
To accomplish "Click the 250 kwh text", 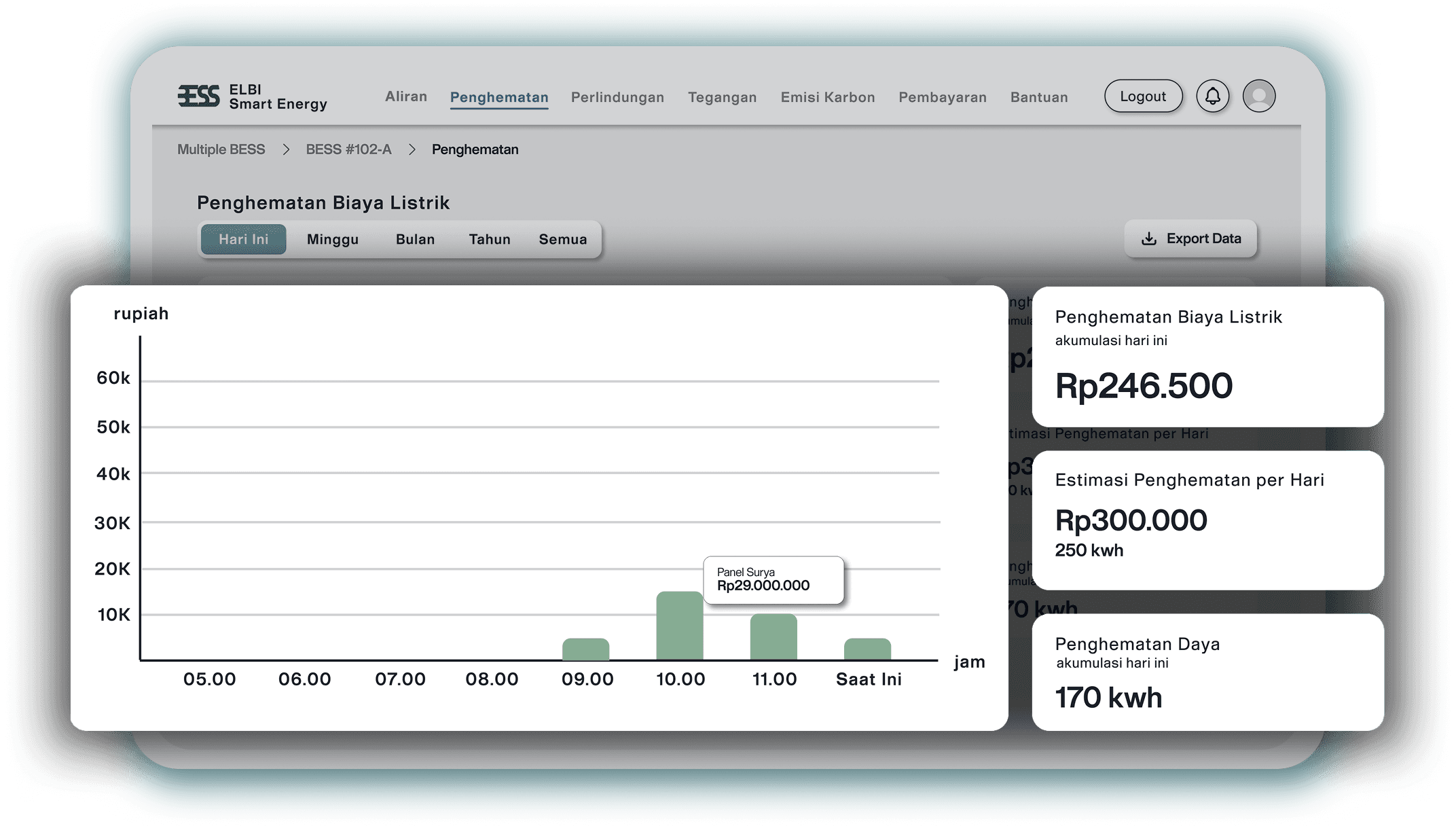I will tap(1089, 550).
